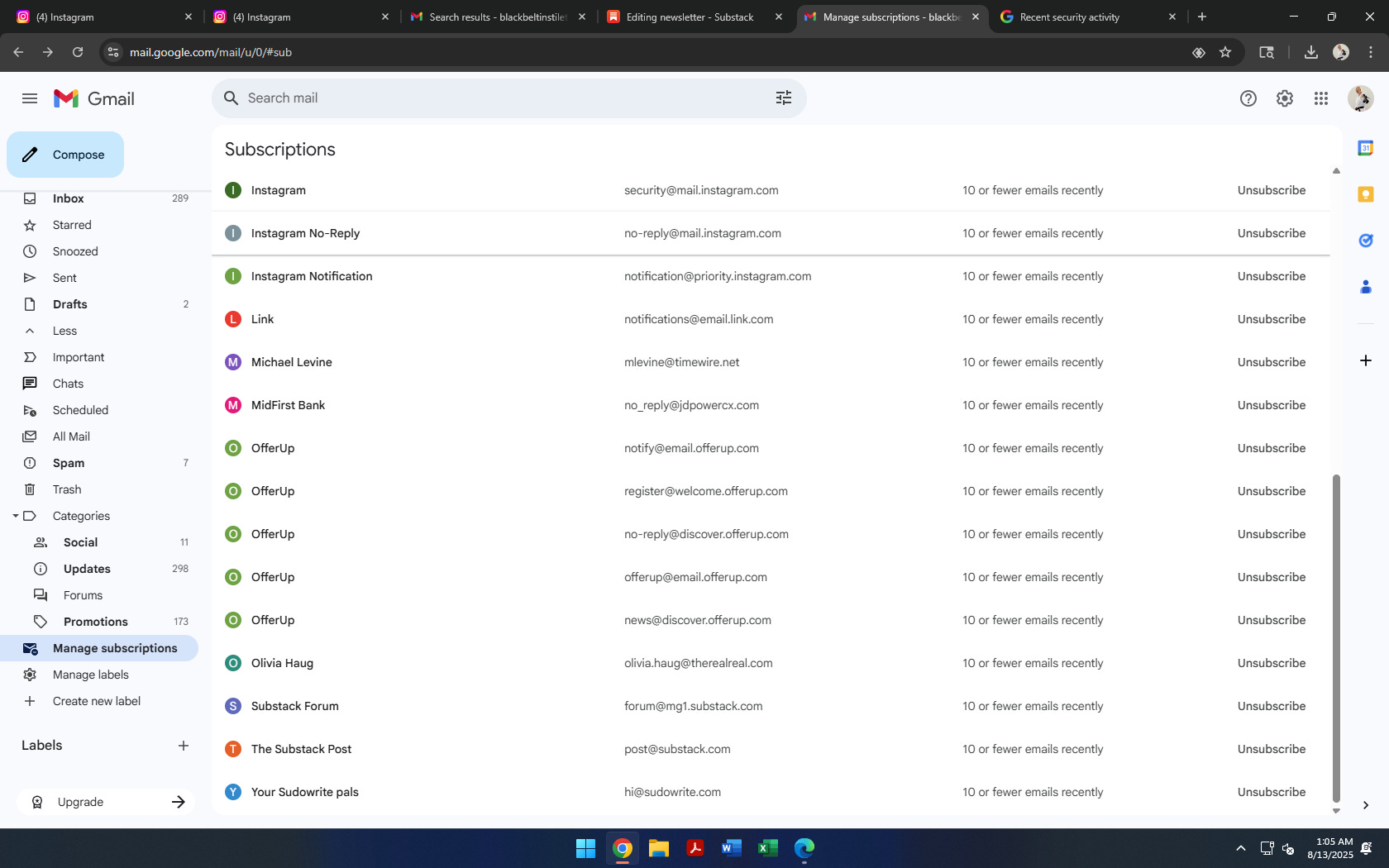The image size is (1389, 868).
Task: Go back to previous page
Action: coord(18,52)
